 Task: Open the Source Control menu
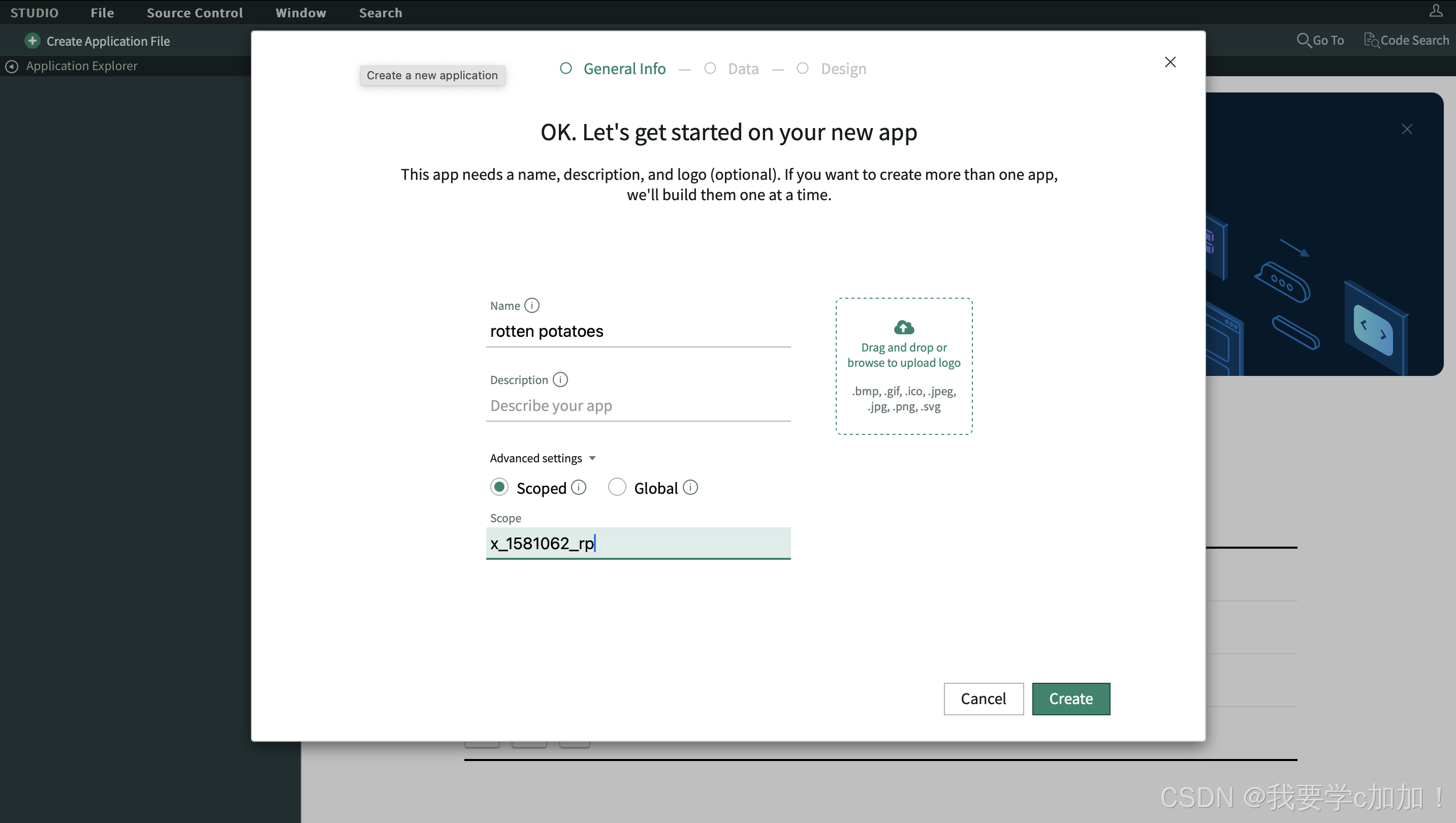(195, 12)
